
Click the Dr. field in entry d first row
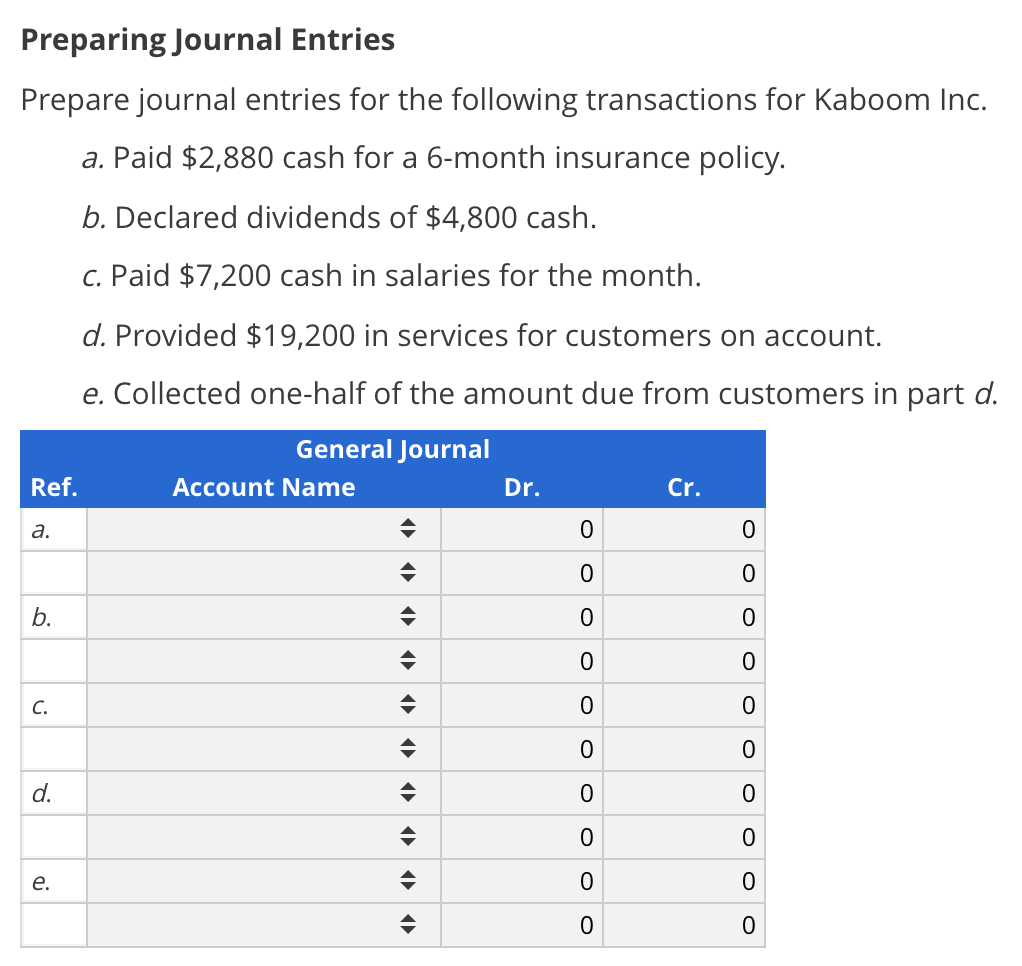521,793
